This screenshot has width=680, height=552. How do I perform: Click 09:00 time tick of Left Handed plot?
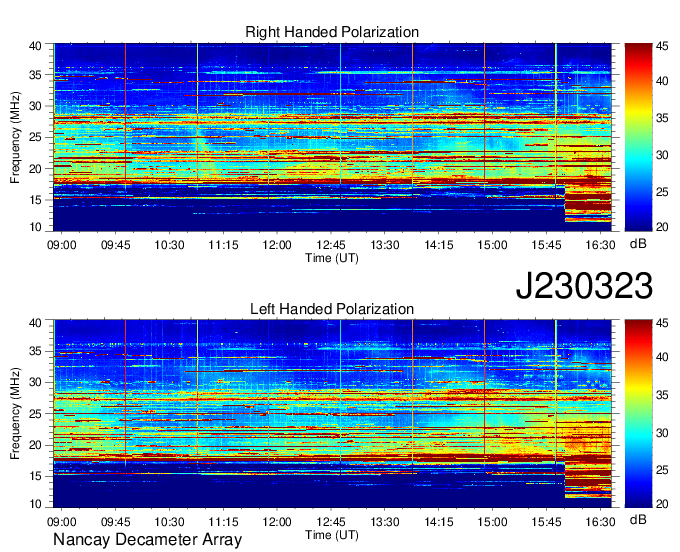[x=62, y=522]
